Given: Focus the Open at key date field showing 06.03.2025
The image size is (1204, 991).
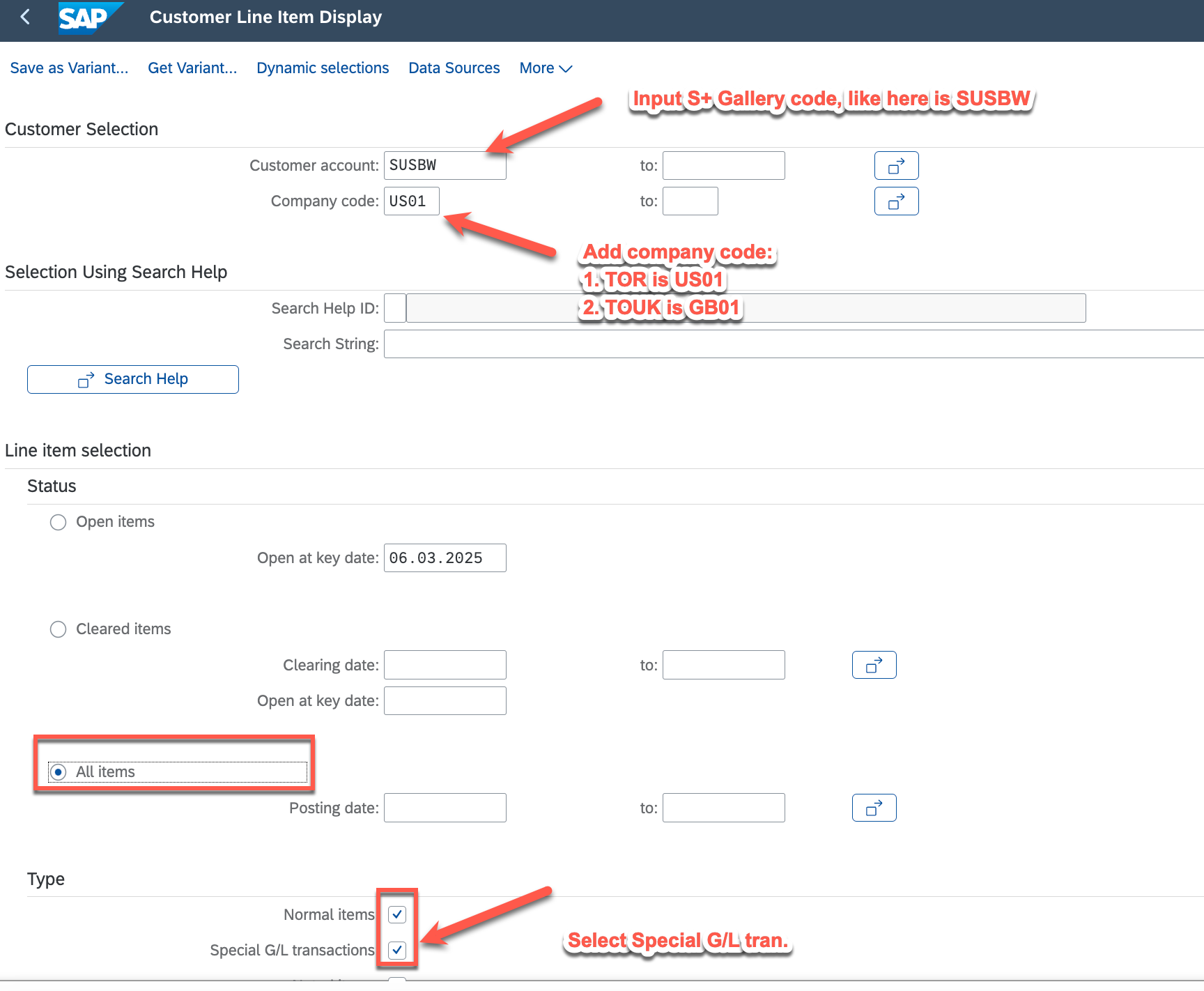Looking at the screenshot, I should point(445,558).
